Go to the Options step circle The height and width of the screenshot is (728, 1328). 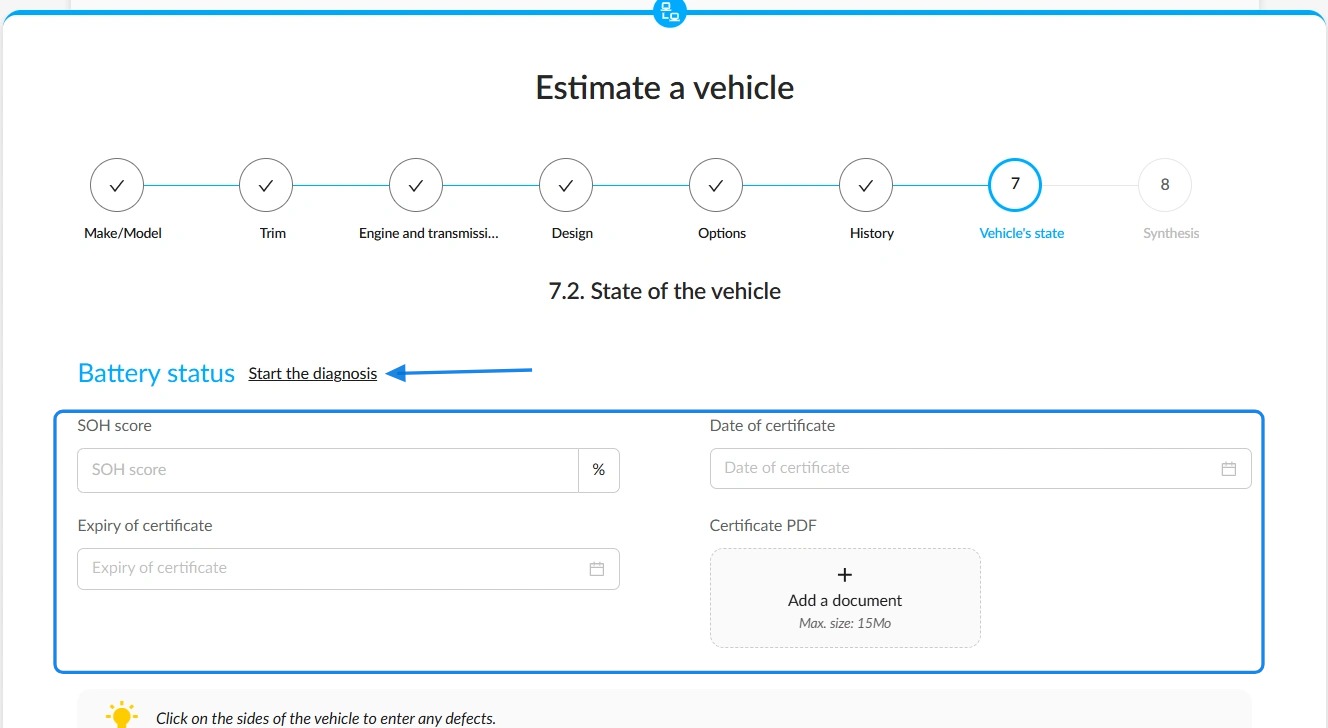(716, 185)
